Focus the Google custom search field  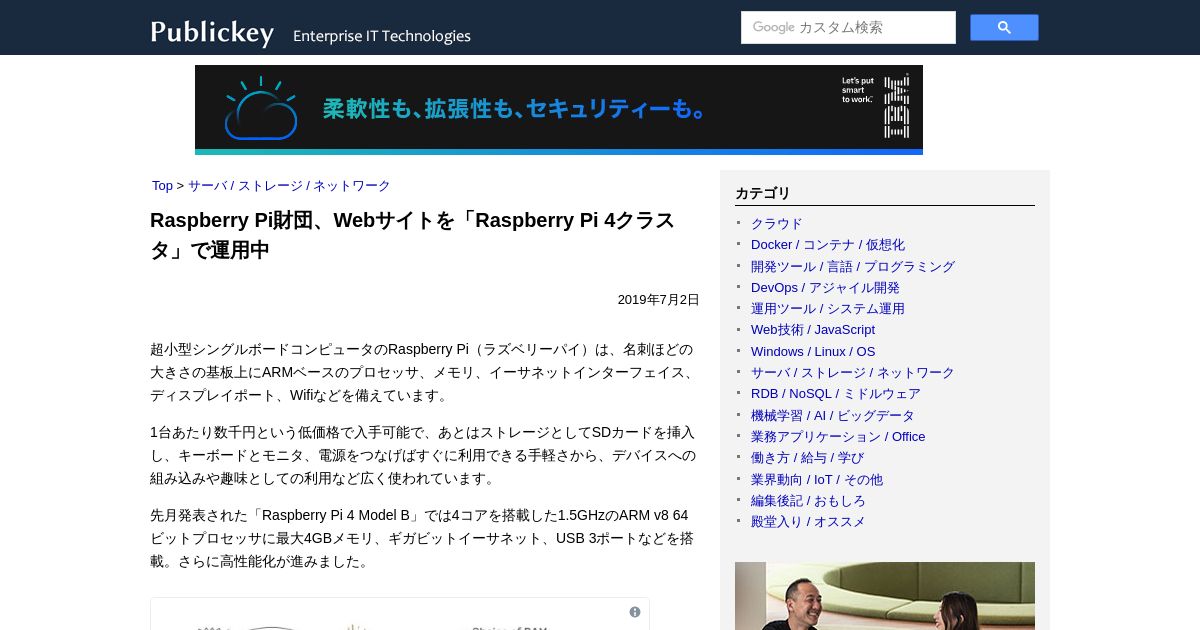(x=848, y=28)
